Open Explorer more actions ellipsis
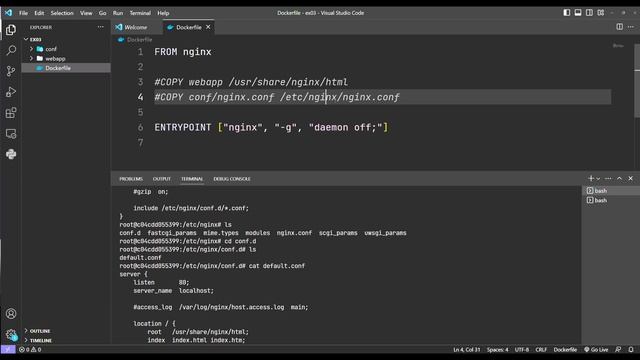This screenshot has width=640, height=360. [x=100, y=27]
